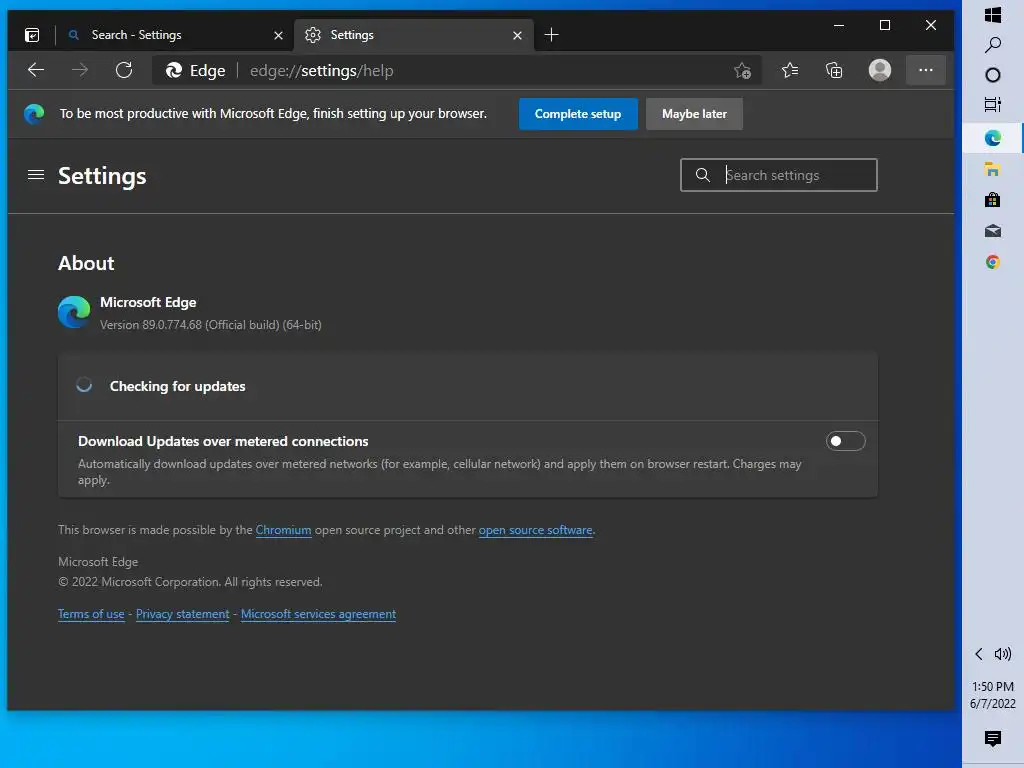Open taskbar Search magnifier
This screenshot has height=768, width=1024.
click(993, 44)
